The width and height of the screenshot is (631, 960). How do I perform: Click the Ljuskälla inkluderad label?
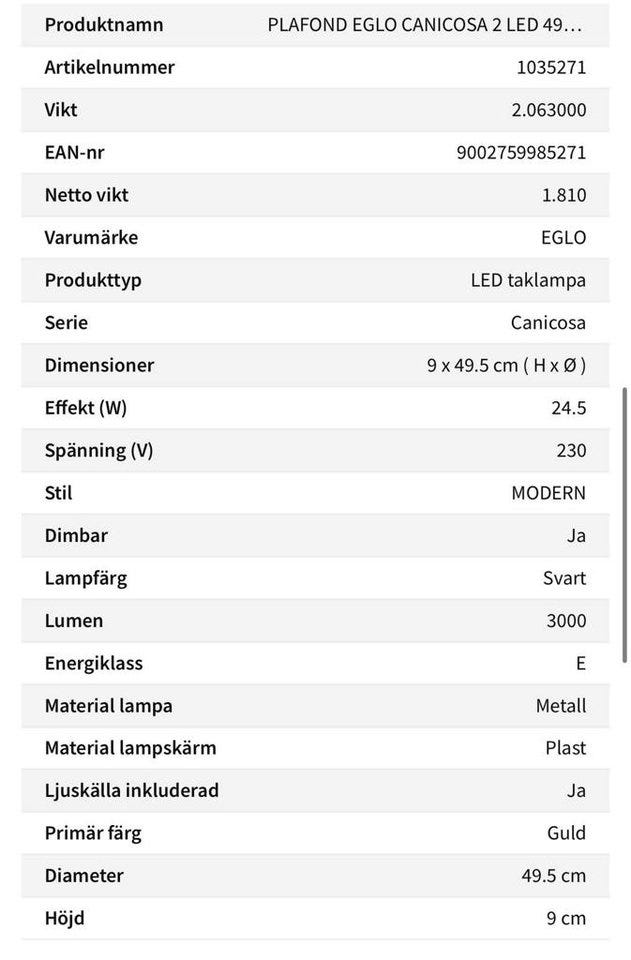pos(131,790)
